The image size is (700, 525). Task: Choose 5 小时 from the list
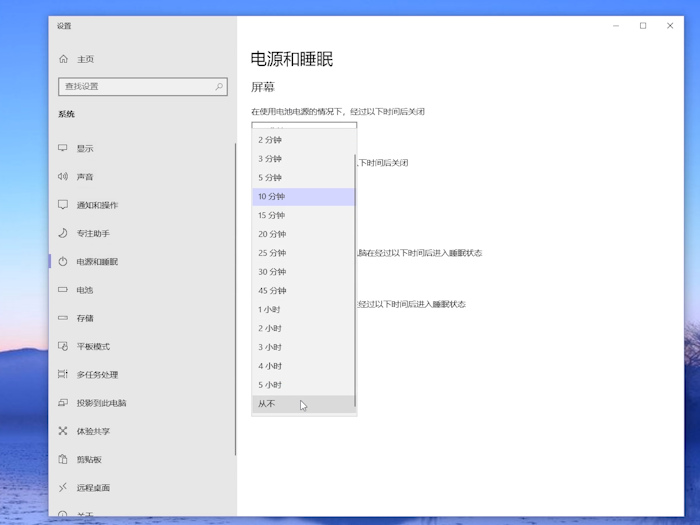pos(304,385)
